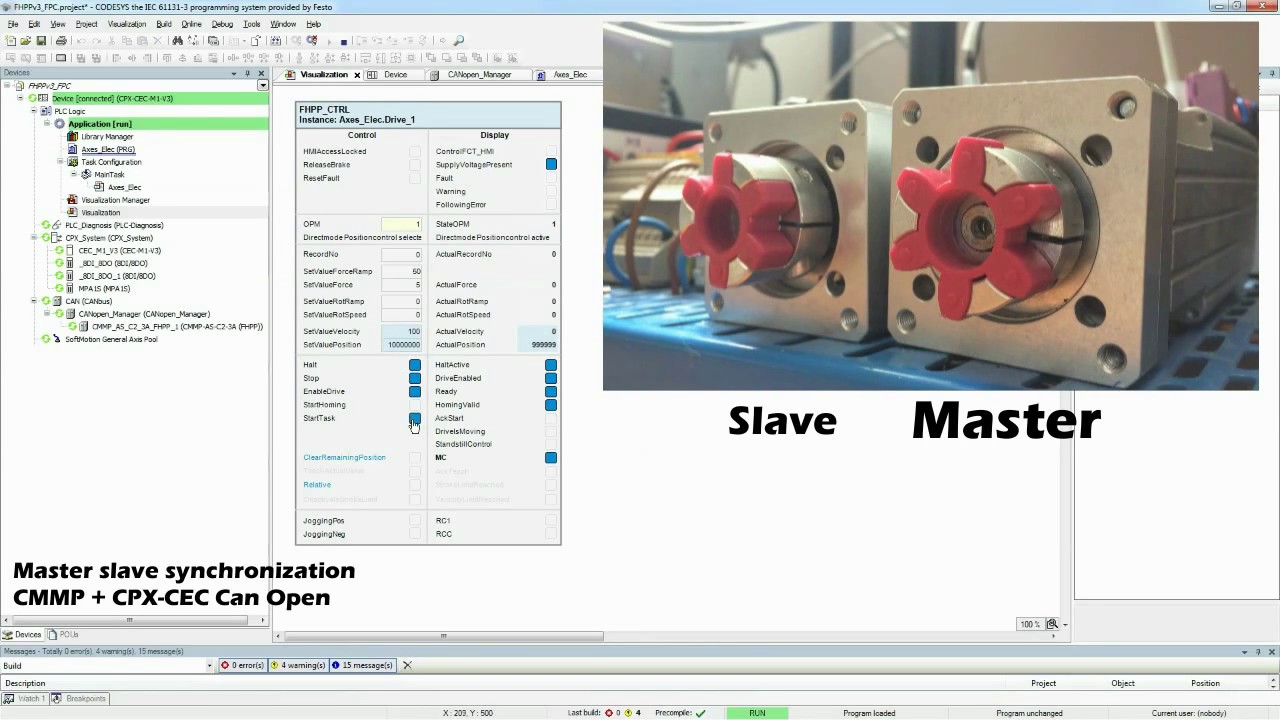
Task: Filter messages by 0 error(s) button
Action: tap(242, 665)
